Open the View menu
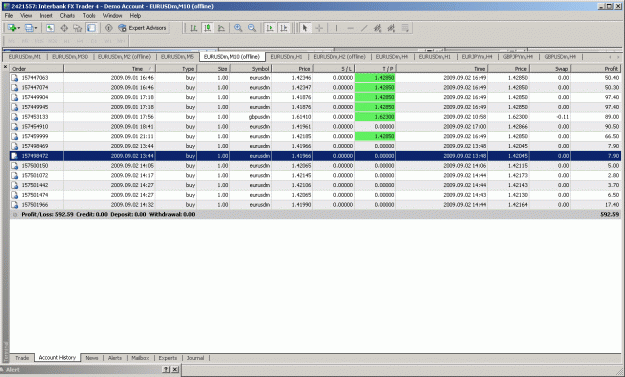Screen dimensions: 625x377 (26, 16)
